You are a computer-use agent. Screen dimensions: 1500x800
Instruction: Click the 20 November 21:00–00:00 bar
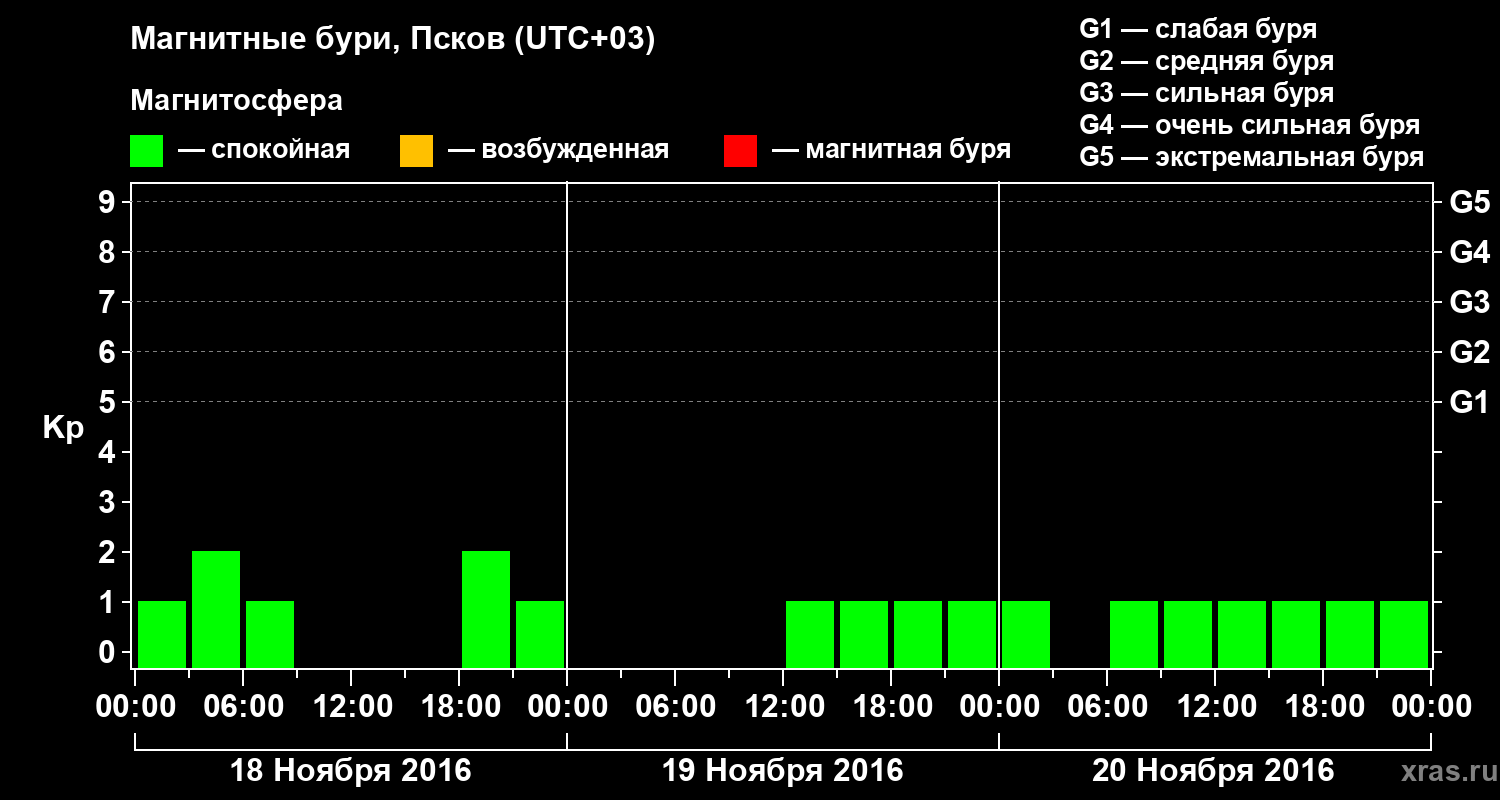pos(1404,634)
